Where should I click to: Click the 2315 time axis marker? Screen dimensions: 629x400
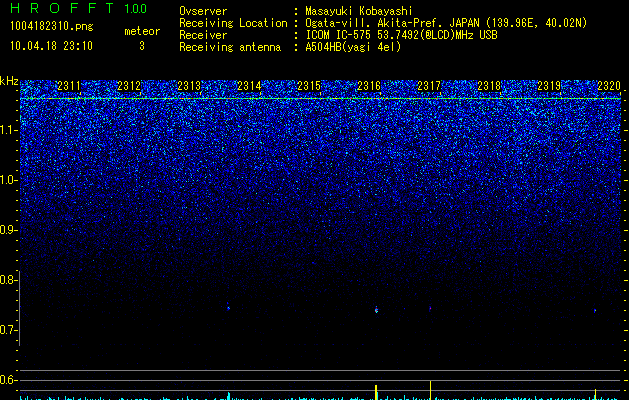point(309,86)
